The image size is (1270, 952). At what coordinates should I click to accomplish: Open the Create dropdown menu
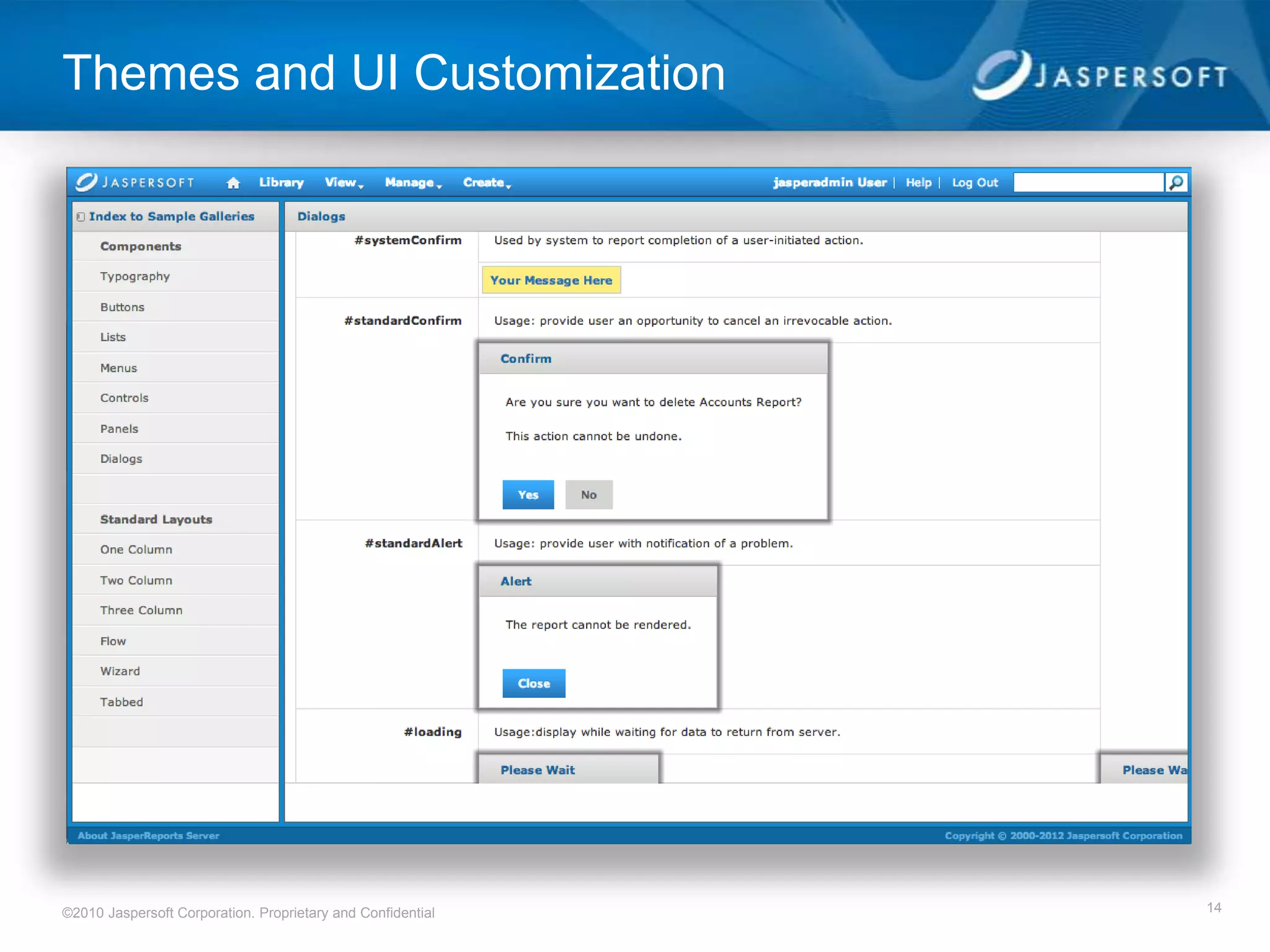coord(487,182)
